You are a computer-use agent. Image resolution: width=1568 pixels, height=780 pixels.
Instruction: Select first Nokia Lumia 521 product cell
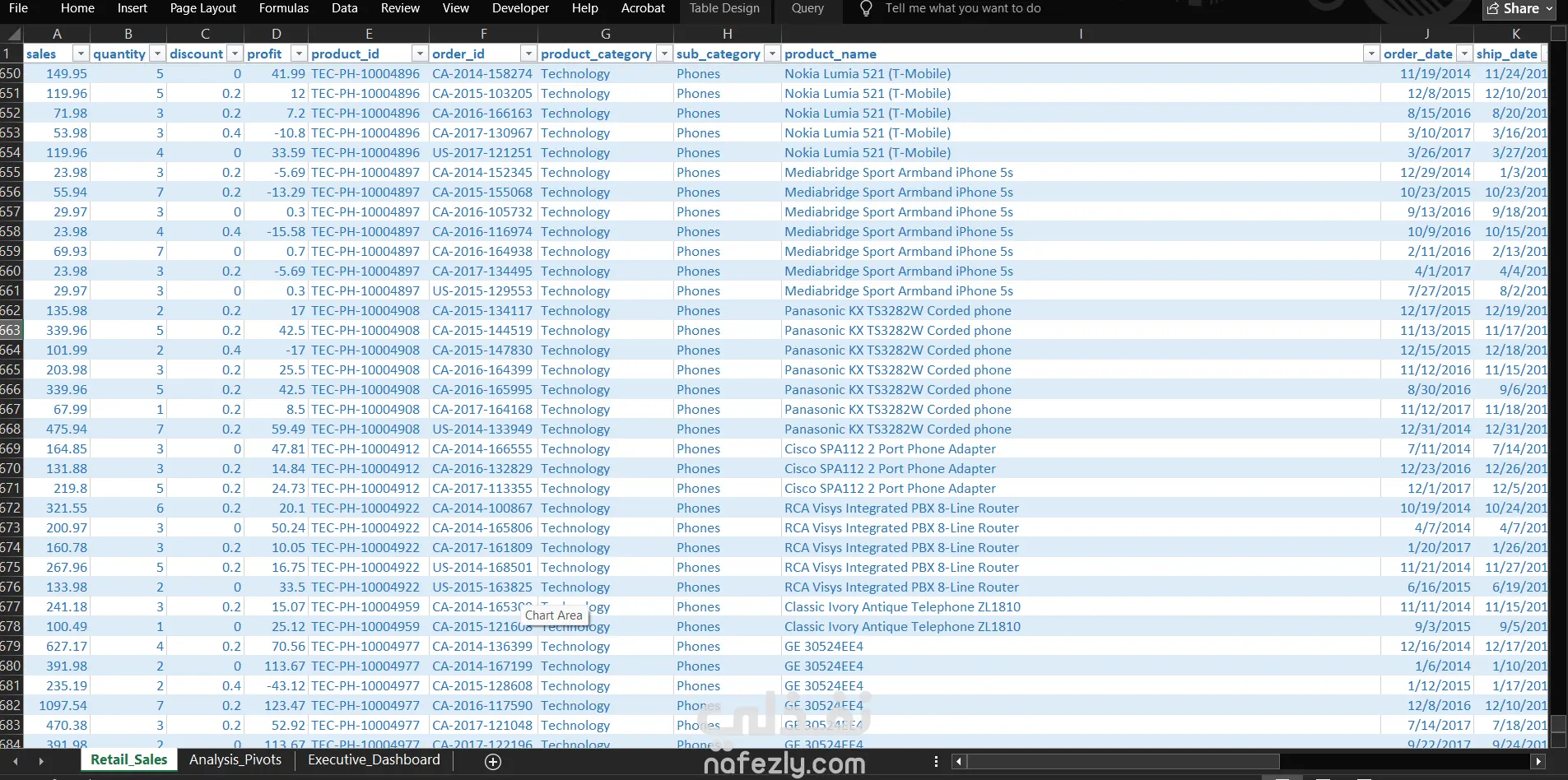pos(1081,73)
